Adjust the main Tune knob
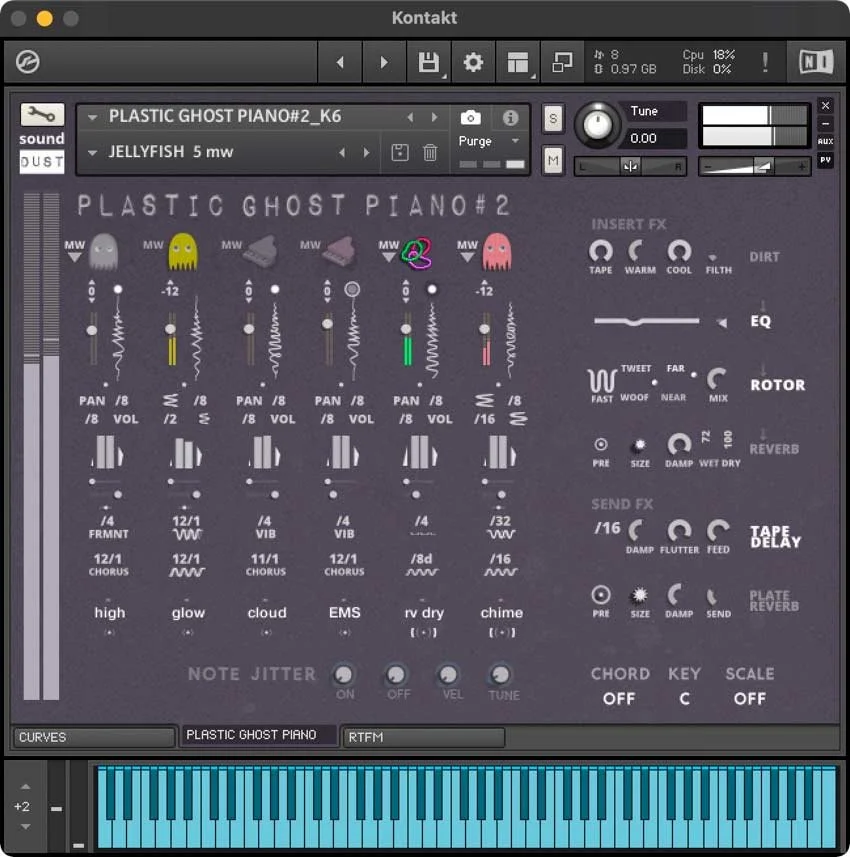850x857 pixels. 597,125
